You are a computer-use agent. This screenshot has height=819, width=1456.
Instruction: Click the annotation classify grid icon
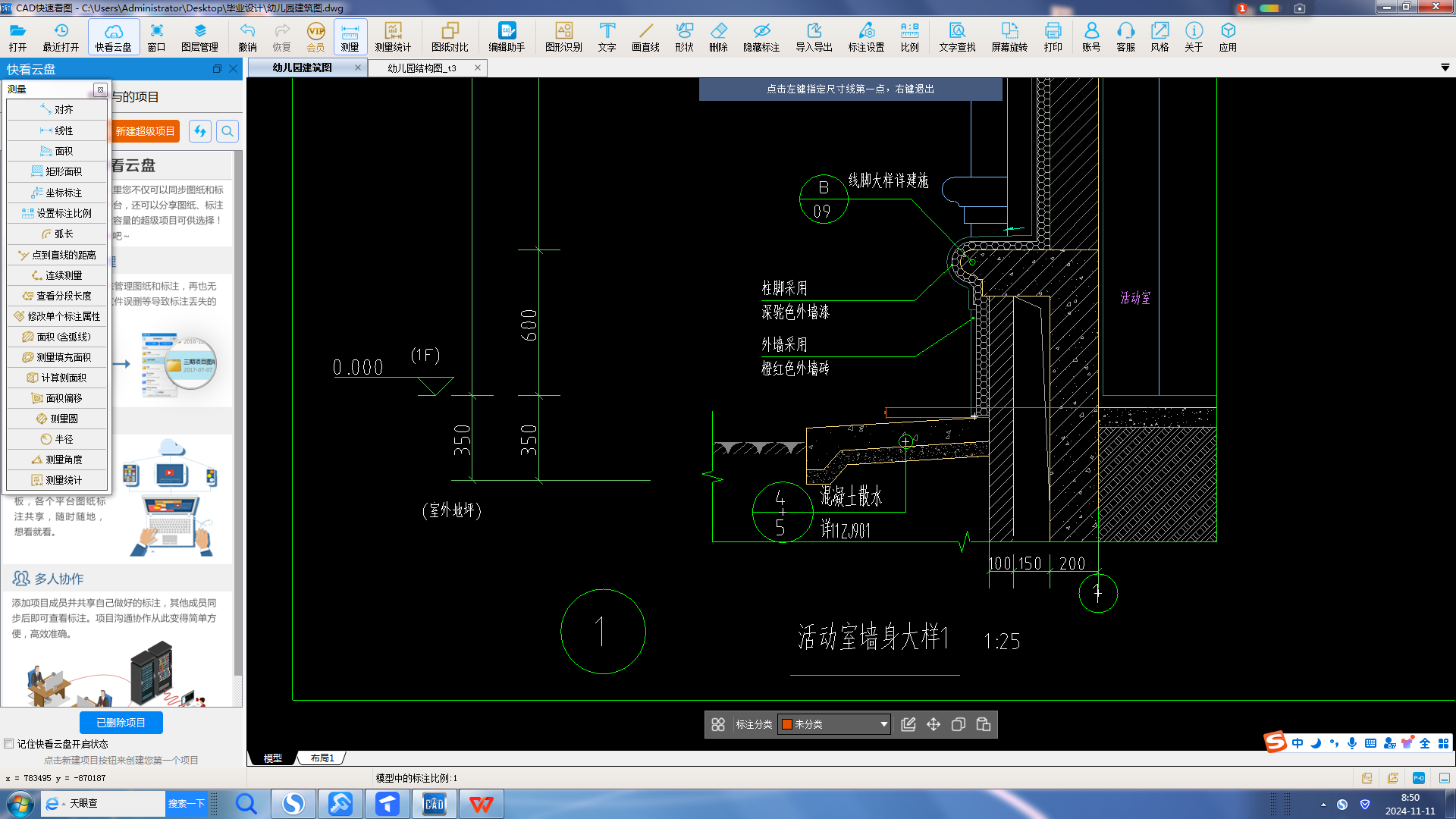(718, 724)
